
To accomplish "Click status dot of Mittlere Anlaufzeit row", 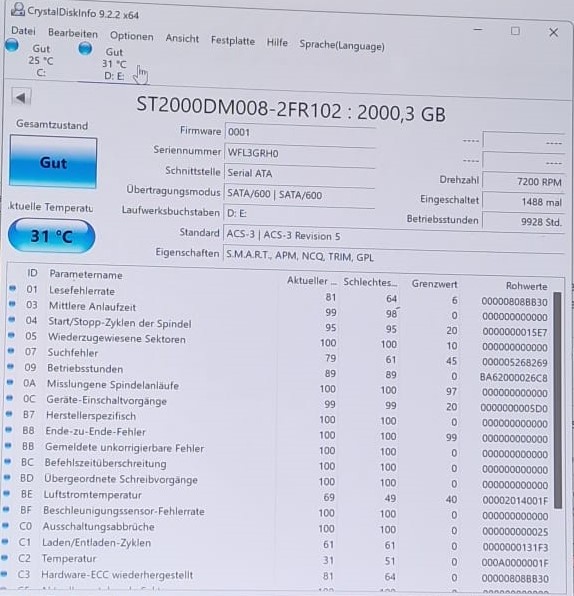I will point(12,304).
